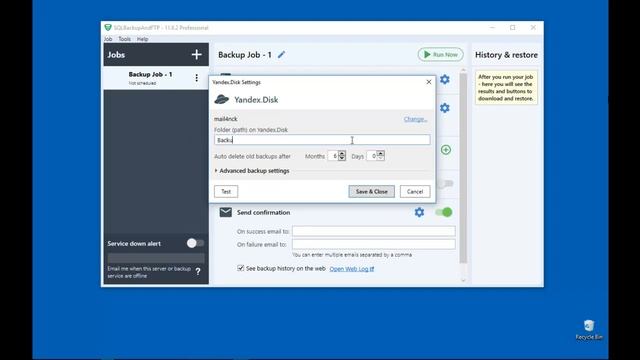Image resolution: width=640 pixels, height=360 pixels.
Task: Click On failure email to field
Action: (x=373, y=244)
